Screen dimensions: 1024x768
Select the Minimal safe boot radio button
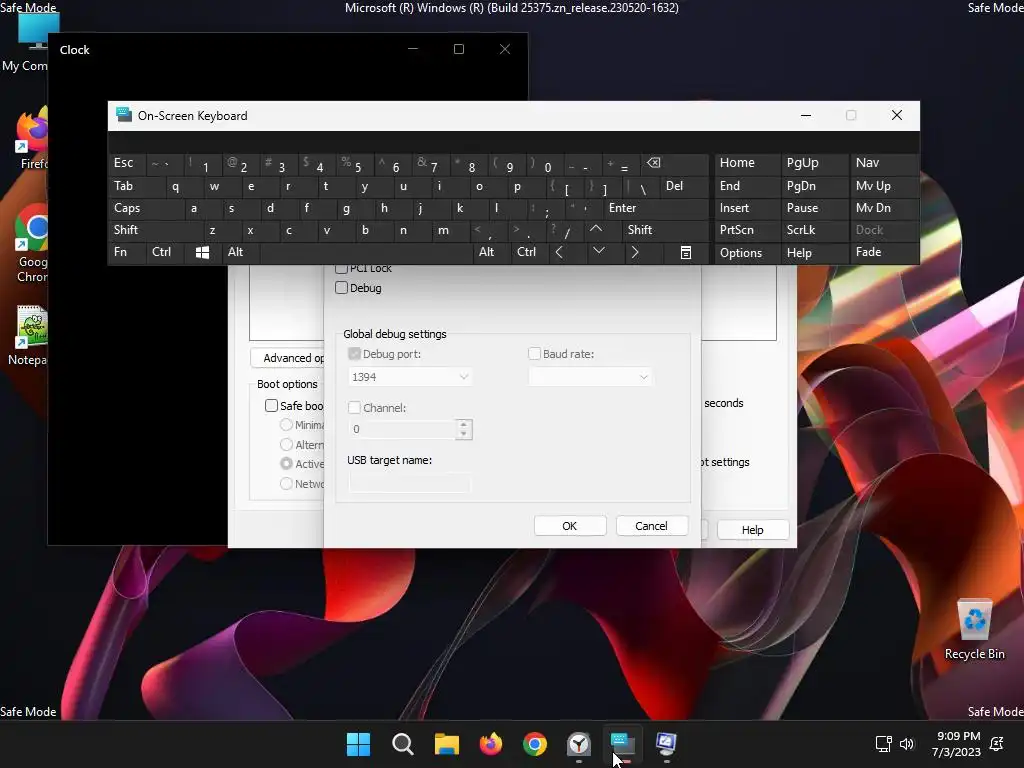tap(286, 425)
